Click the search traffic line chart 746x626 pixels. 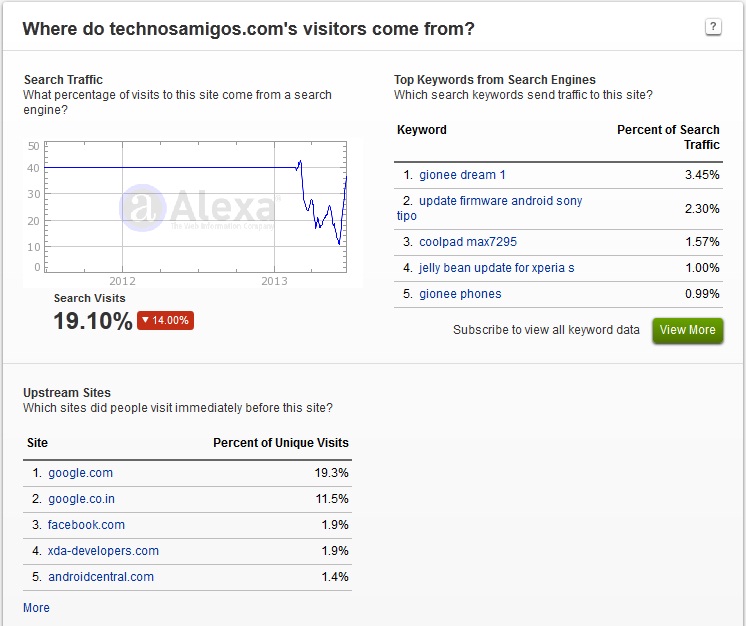pos(196,207)
